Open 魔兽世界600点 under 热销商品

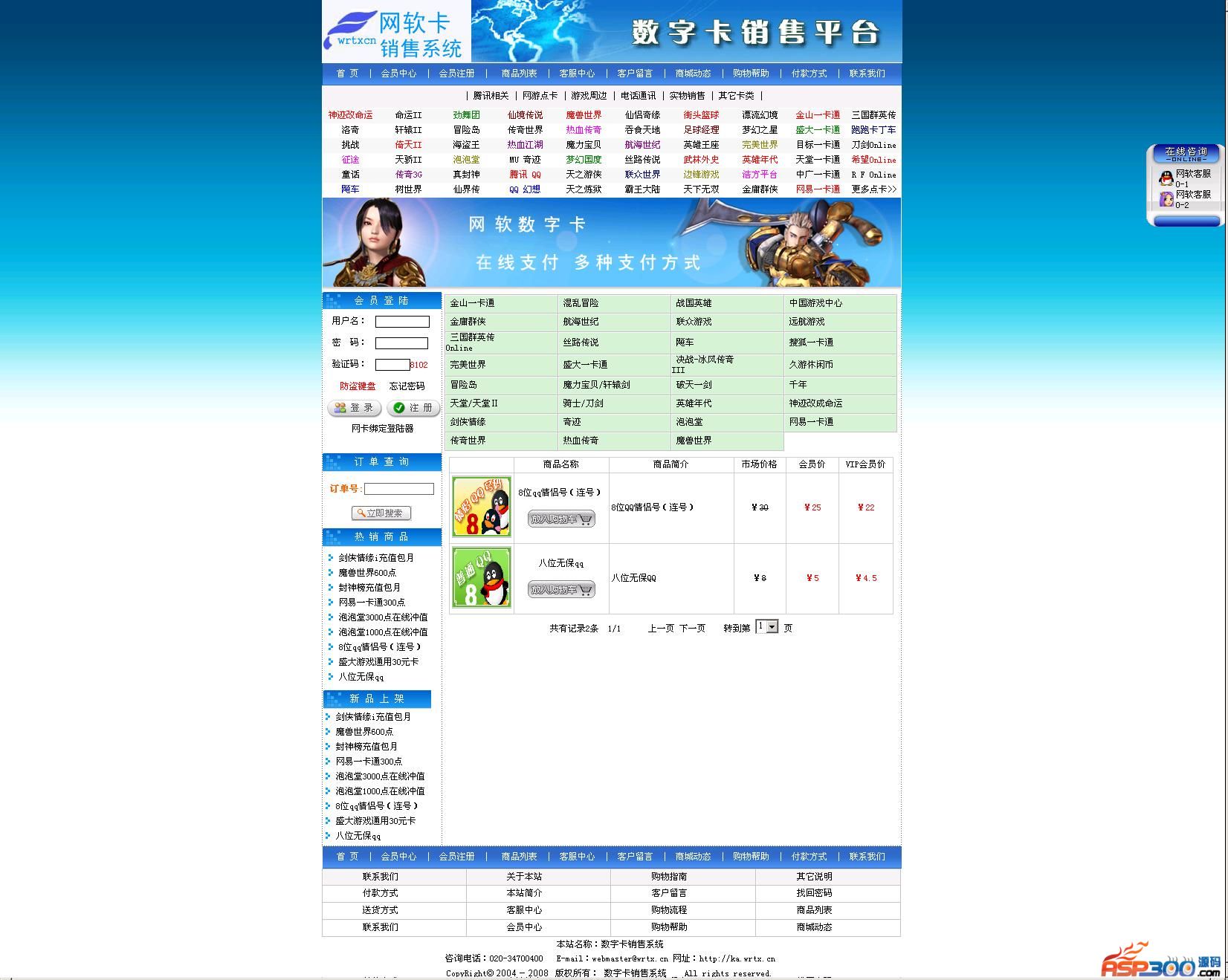click(367, 573)
